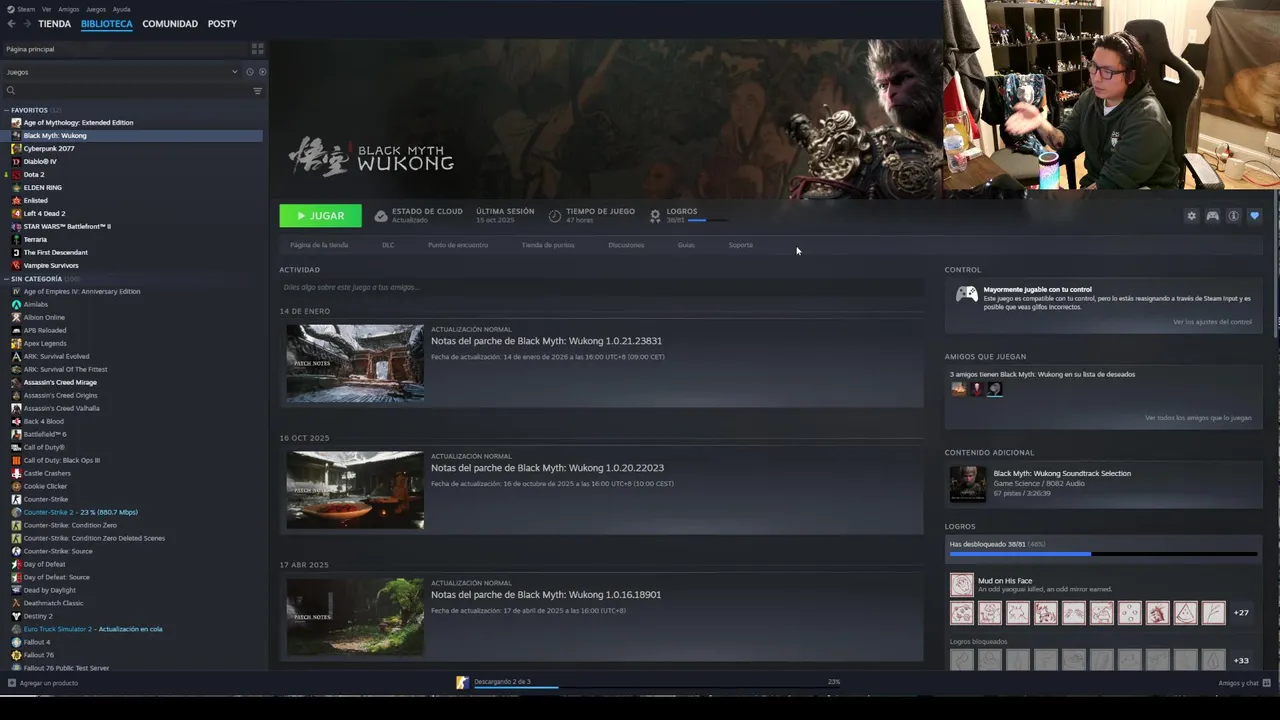The width and height of the screenshot is (1280, 720).
Task: Go forward with the right navigation arrow
Action: [x=26, y=24]
